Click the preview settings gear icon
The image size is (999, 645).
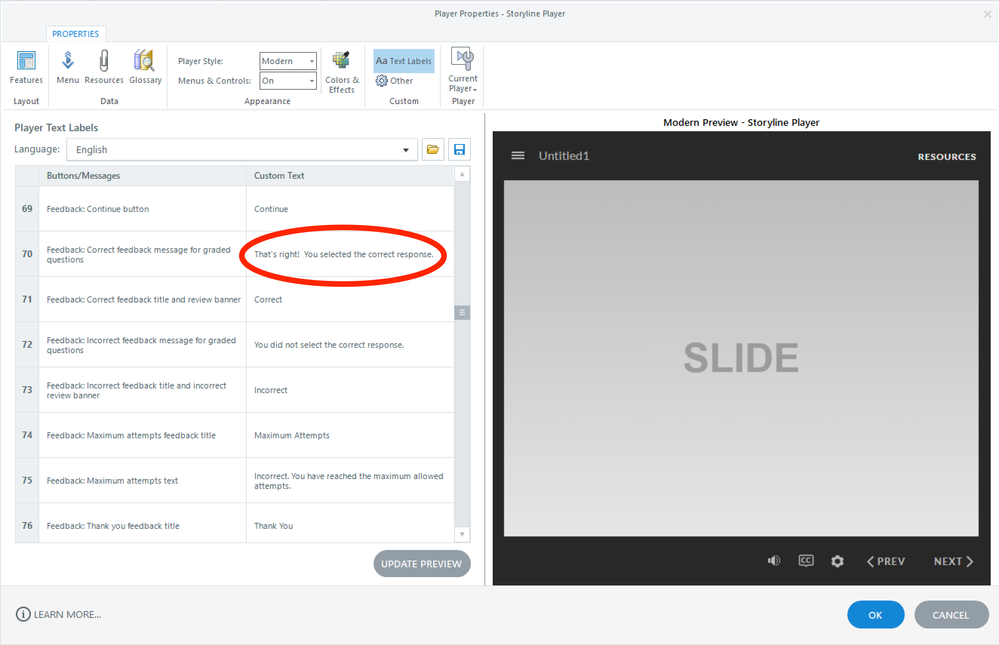click(x=837, y=561)
